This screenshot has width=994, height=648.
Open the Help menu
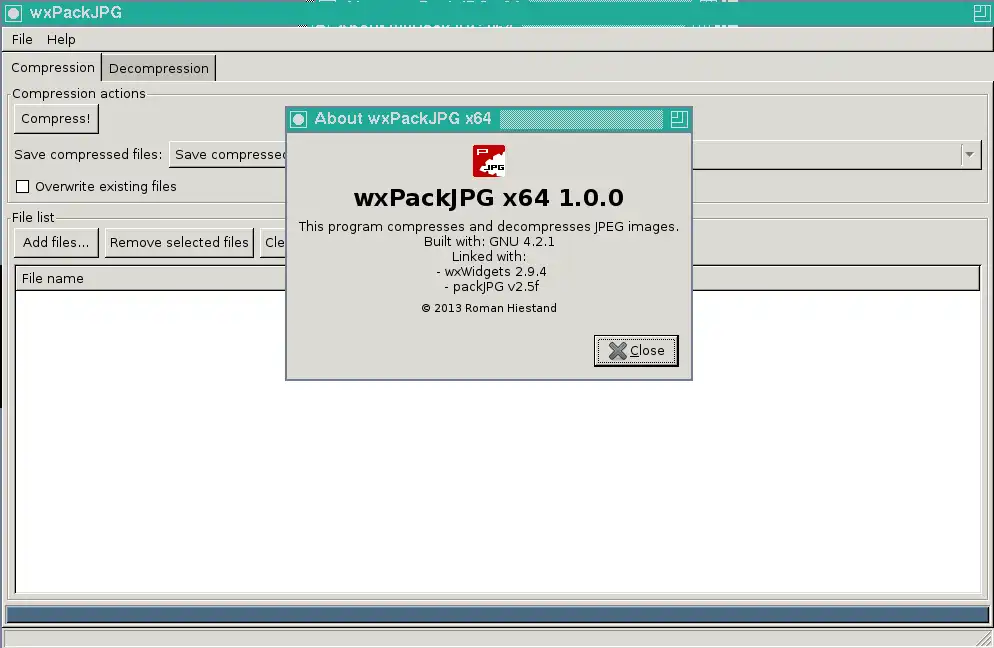tap(61, 39)
